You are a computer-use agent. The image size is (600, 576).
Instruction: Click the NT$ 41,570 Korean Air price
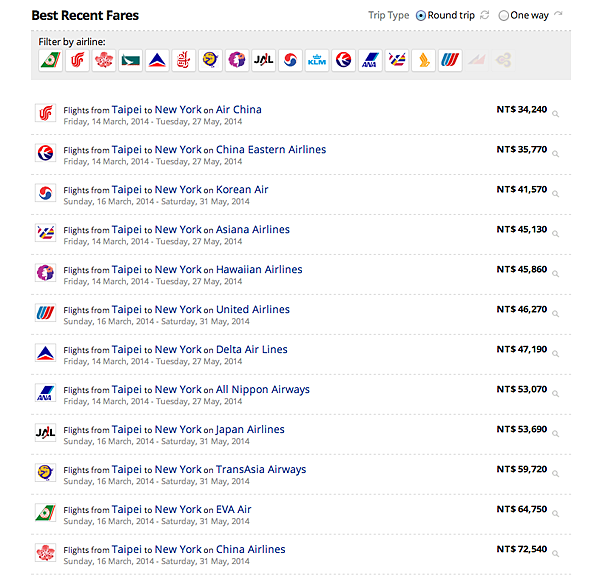[522, 189]
